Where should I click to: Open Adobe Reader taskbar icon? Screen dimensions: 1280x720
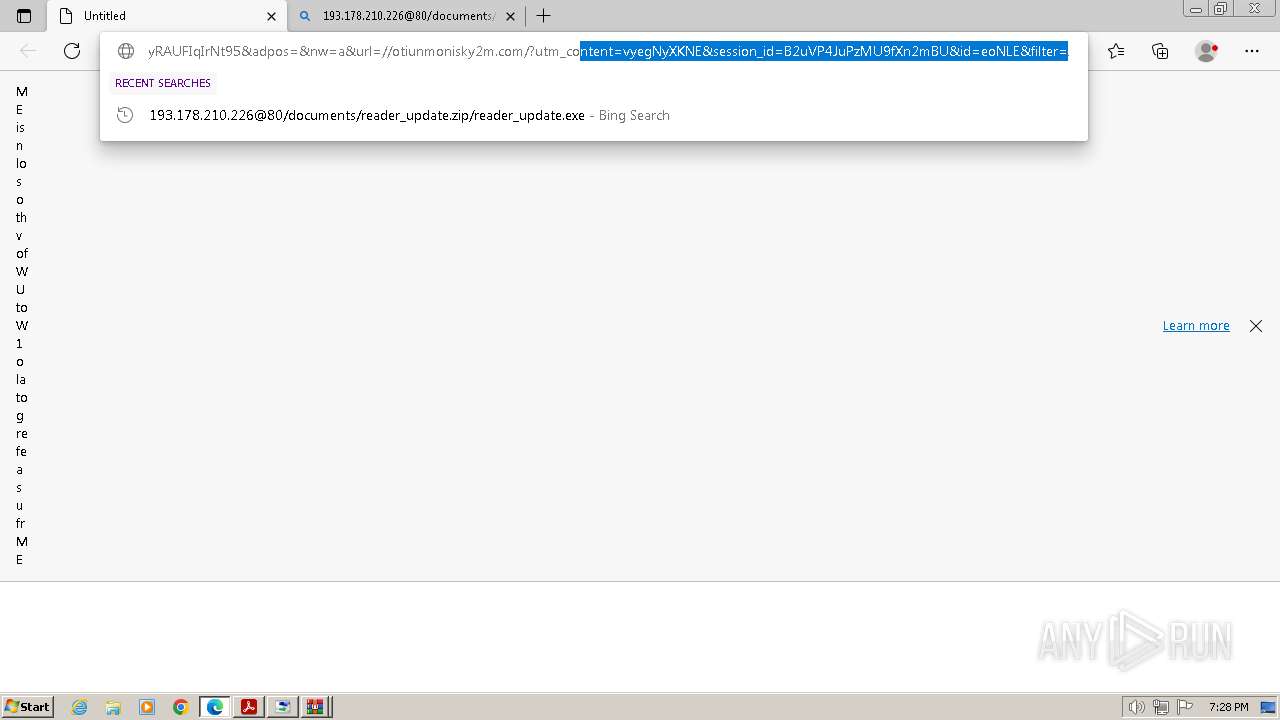(x=249, y=707)
